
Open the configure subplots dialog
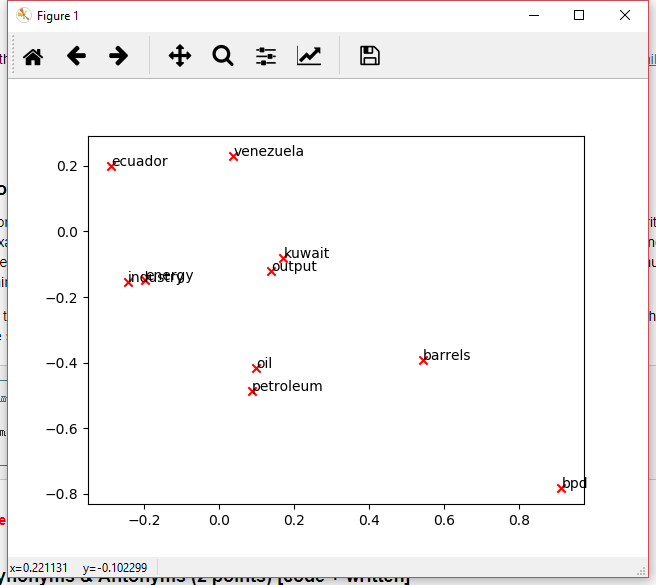point(266,56)
